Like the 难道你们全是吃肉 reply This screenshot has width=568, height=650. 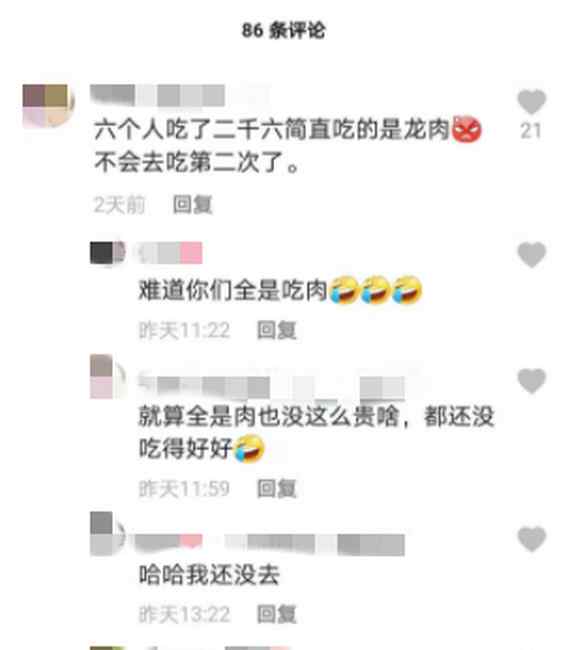pos(532,254)
